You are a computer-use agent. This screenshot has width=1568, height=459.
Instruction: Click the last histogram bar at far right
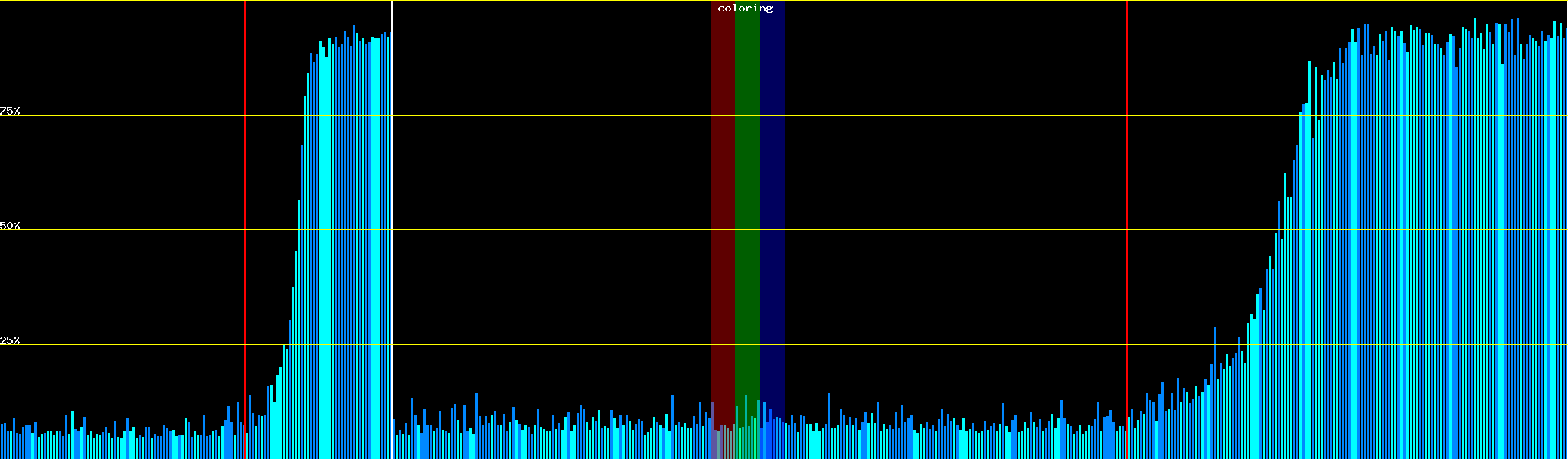pos(1566,245)
